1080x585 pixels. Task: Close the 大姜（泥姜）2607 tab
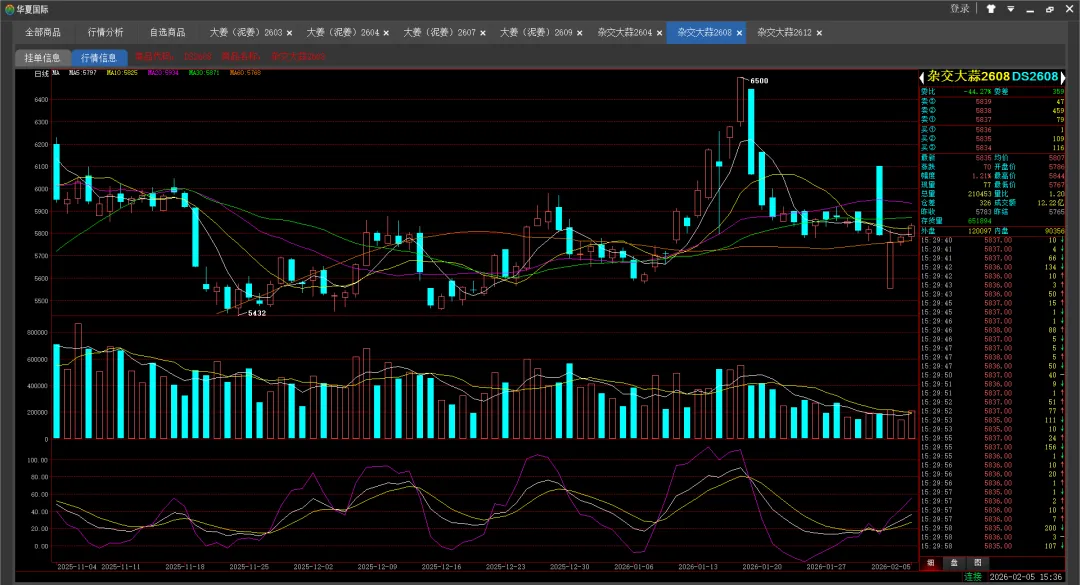(483, 33)
